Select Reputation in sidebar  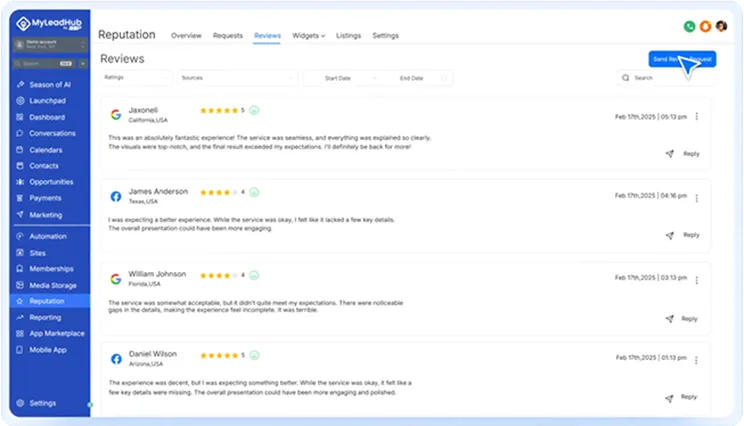49,301
